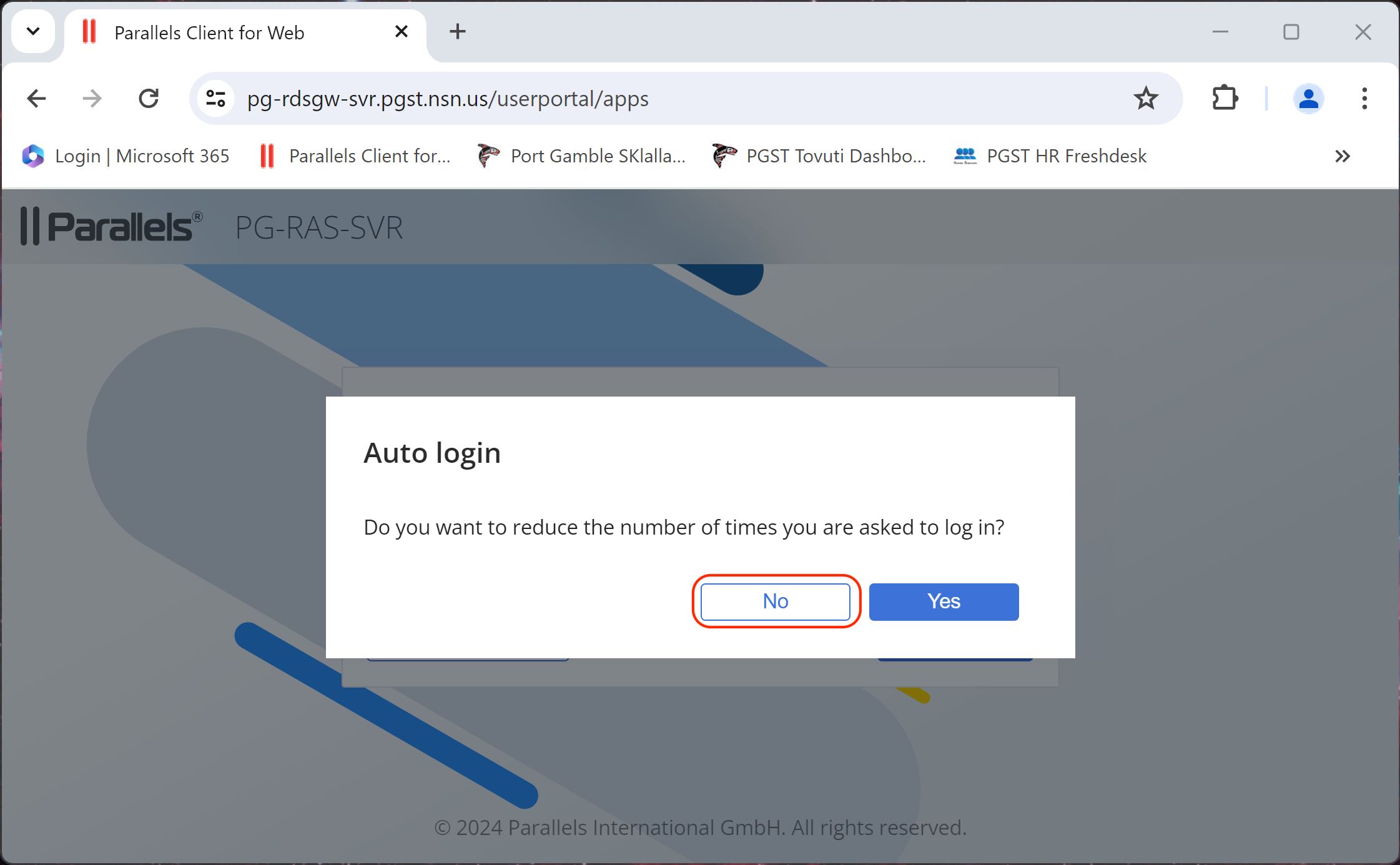Open the Chrome profile avatar
This screenshot has width=1400, height=865.
(1308, 99)
